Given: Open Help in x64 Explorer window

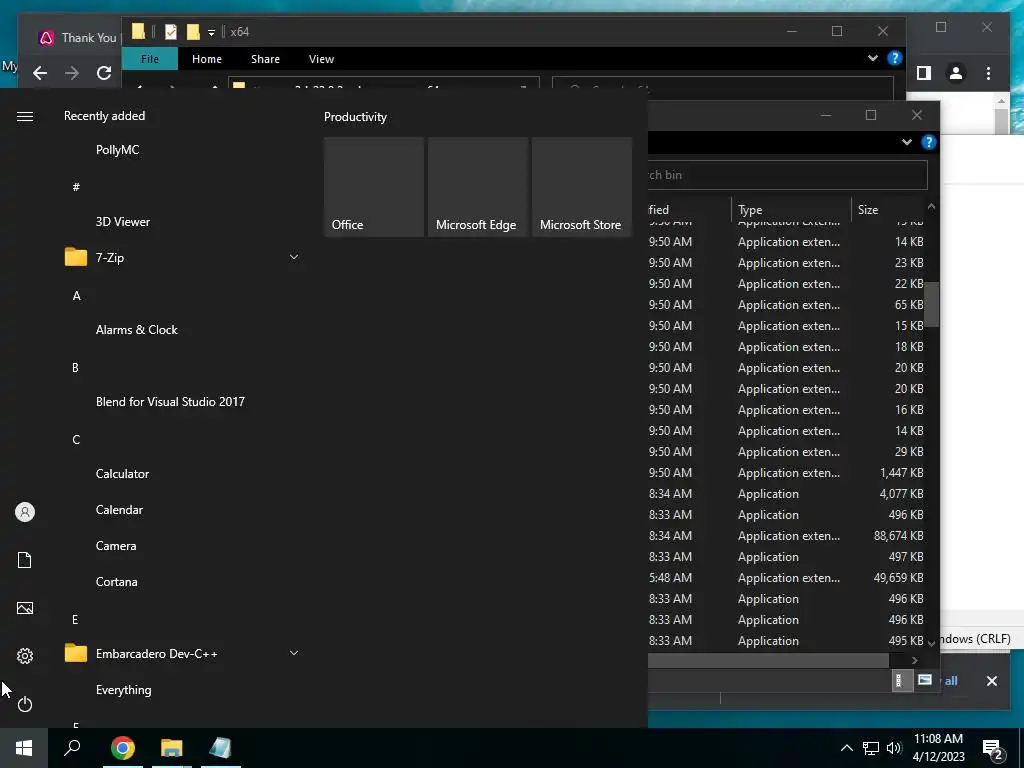Looking at the screenshot, I should point(895,58).
